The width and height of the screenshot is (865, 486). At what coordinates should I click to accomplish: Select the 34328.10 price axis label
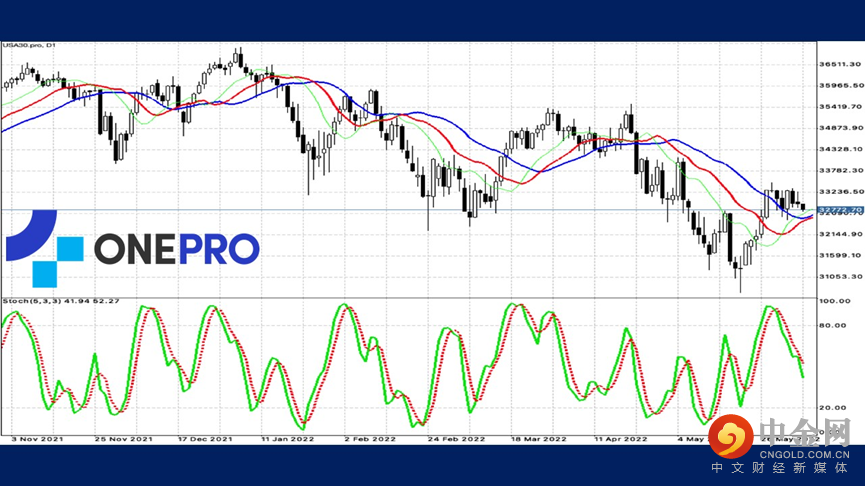click(841, 149)
